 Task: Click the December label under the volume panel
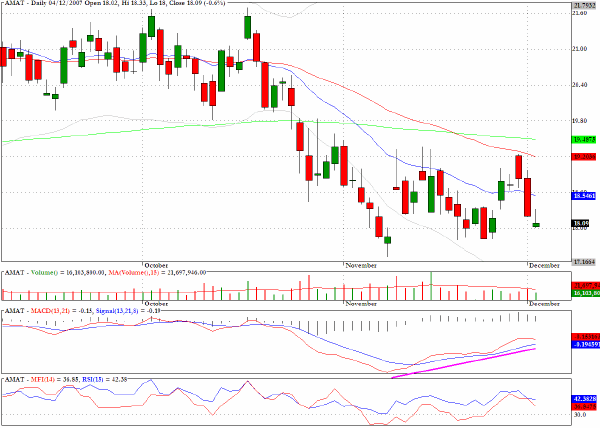tap(544, 304)
